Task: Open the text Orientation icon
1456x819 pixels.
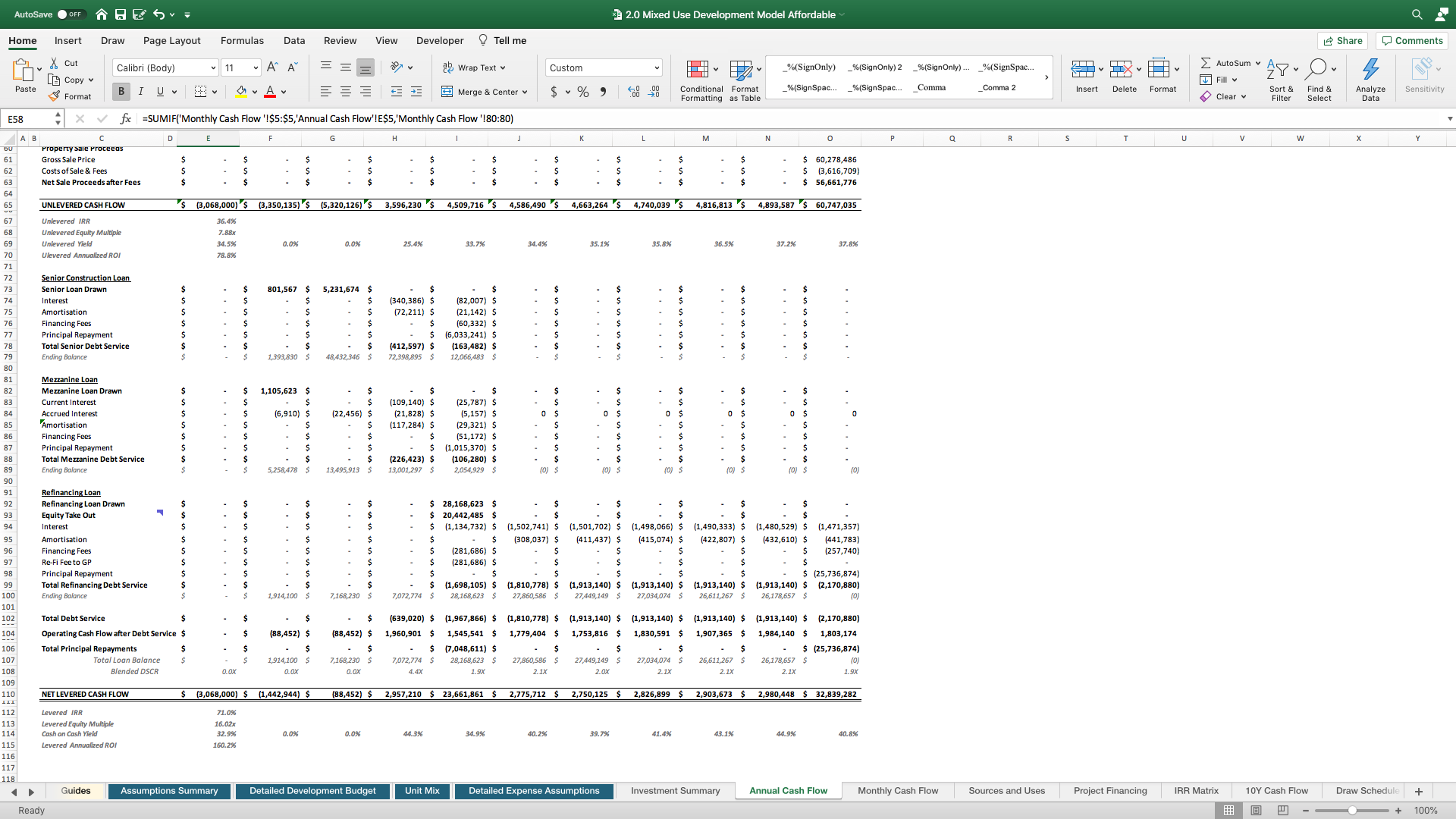Action: coord(397,67)
